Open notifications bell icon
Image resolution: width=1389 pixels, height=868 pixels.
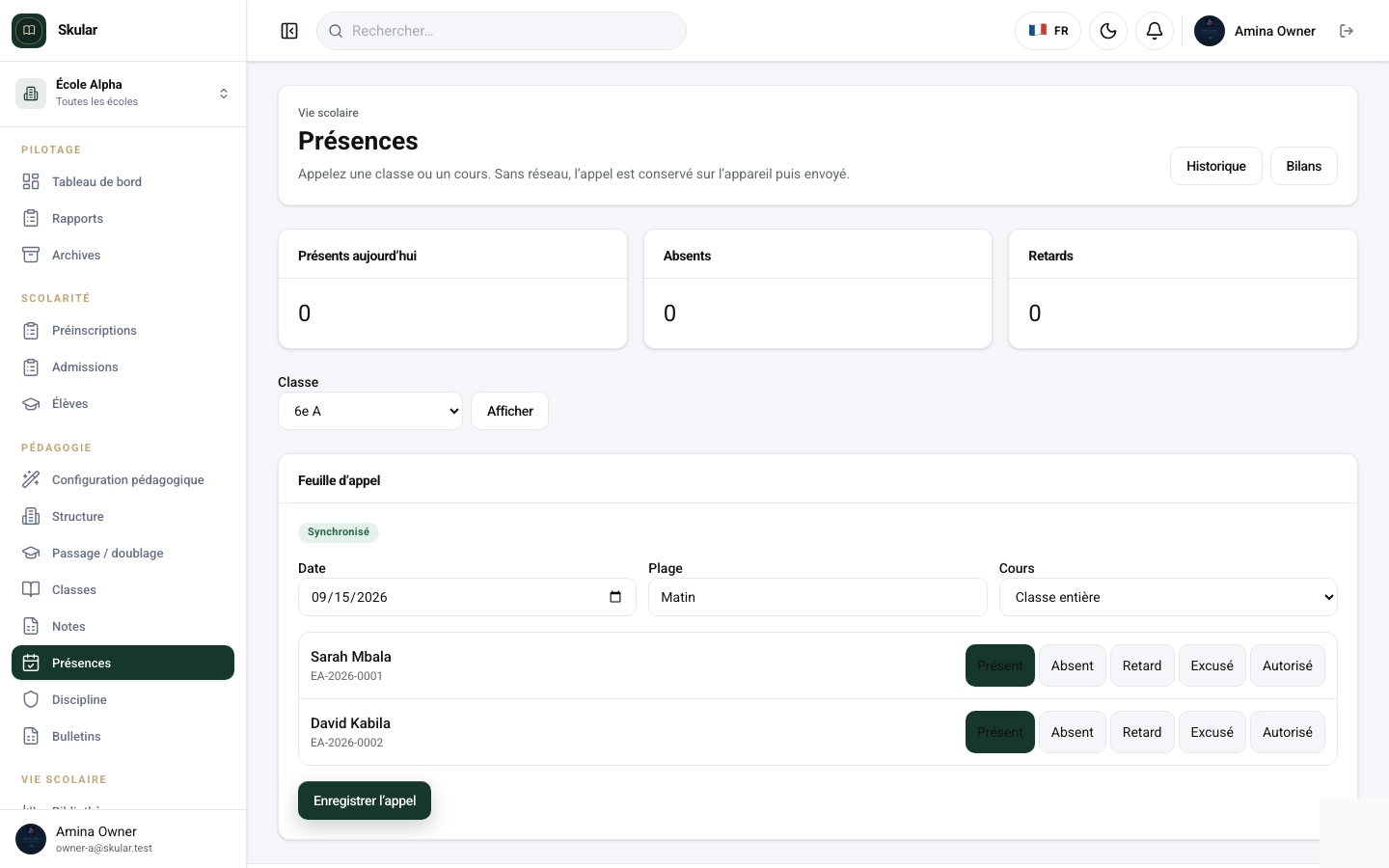tap(1155, 31)
